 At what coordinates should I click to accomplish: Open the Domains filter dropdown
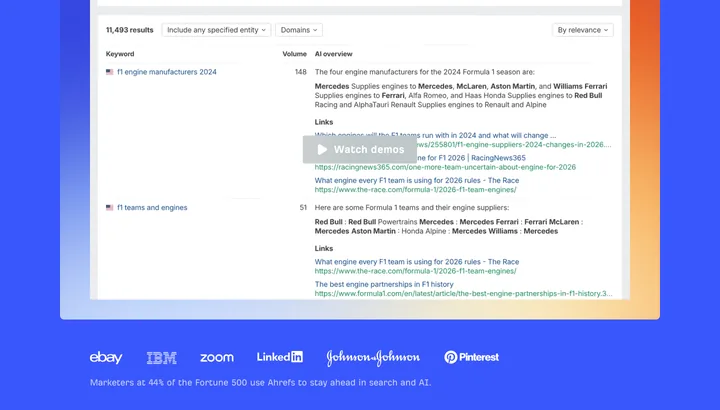pyautogui.click(x=299, y=30)
